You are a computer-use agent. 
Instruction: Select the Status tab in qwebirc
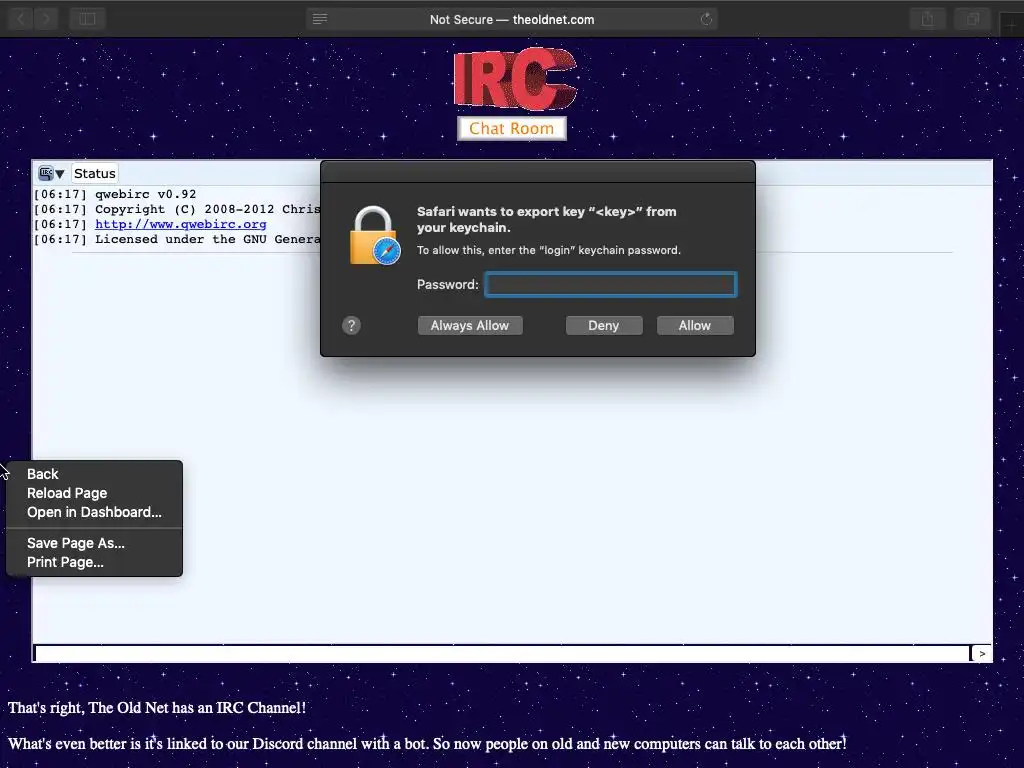pos(95,173)
